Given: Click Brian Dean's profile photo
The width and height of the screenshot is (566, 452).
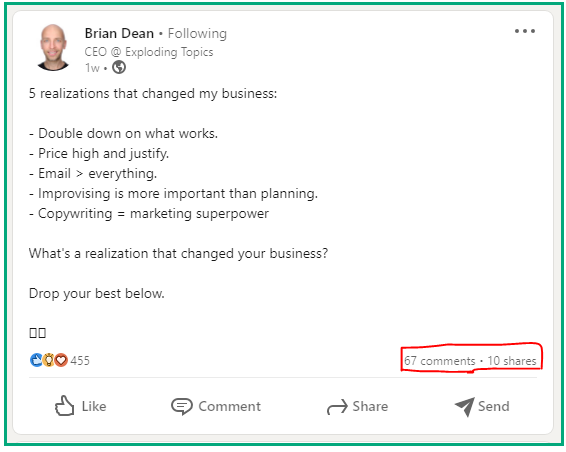Looking at the screenshot, I should (x=53, y=47).
